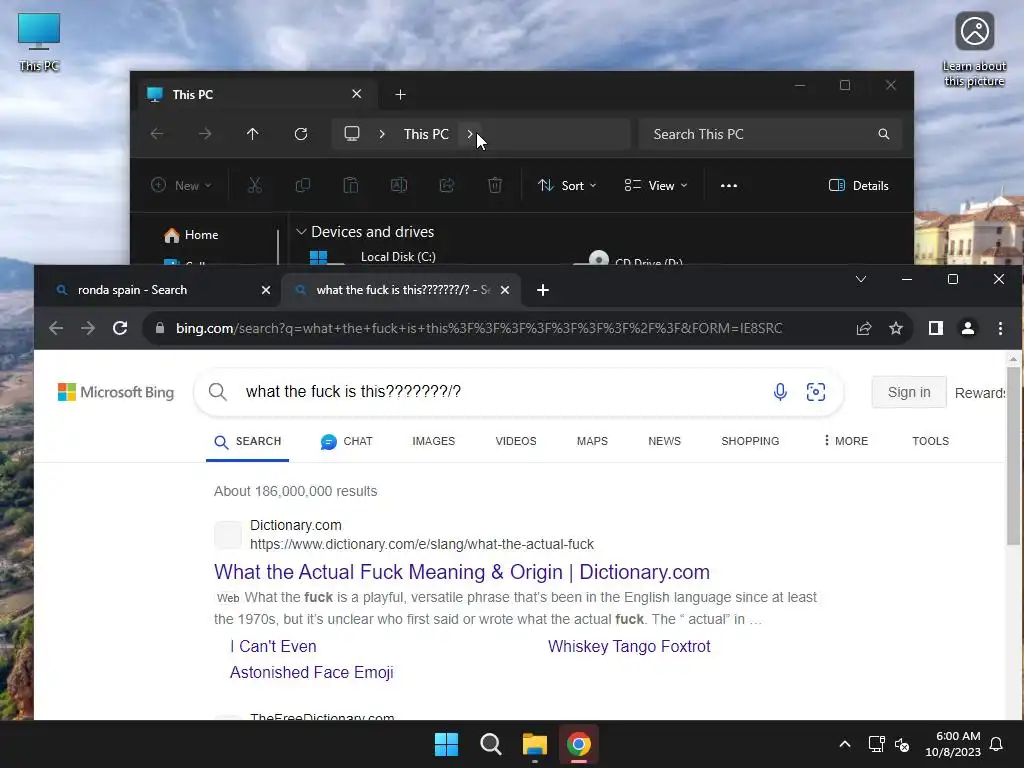This screenshot has height=768, width=1024.
Task: Expand the chevron before This PC breadcrumb
Action: click(x=382, y=134)
